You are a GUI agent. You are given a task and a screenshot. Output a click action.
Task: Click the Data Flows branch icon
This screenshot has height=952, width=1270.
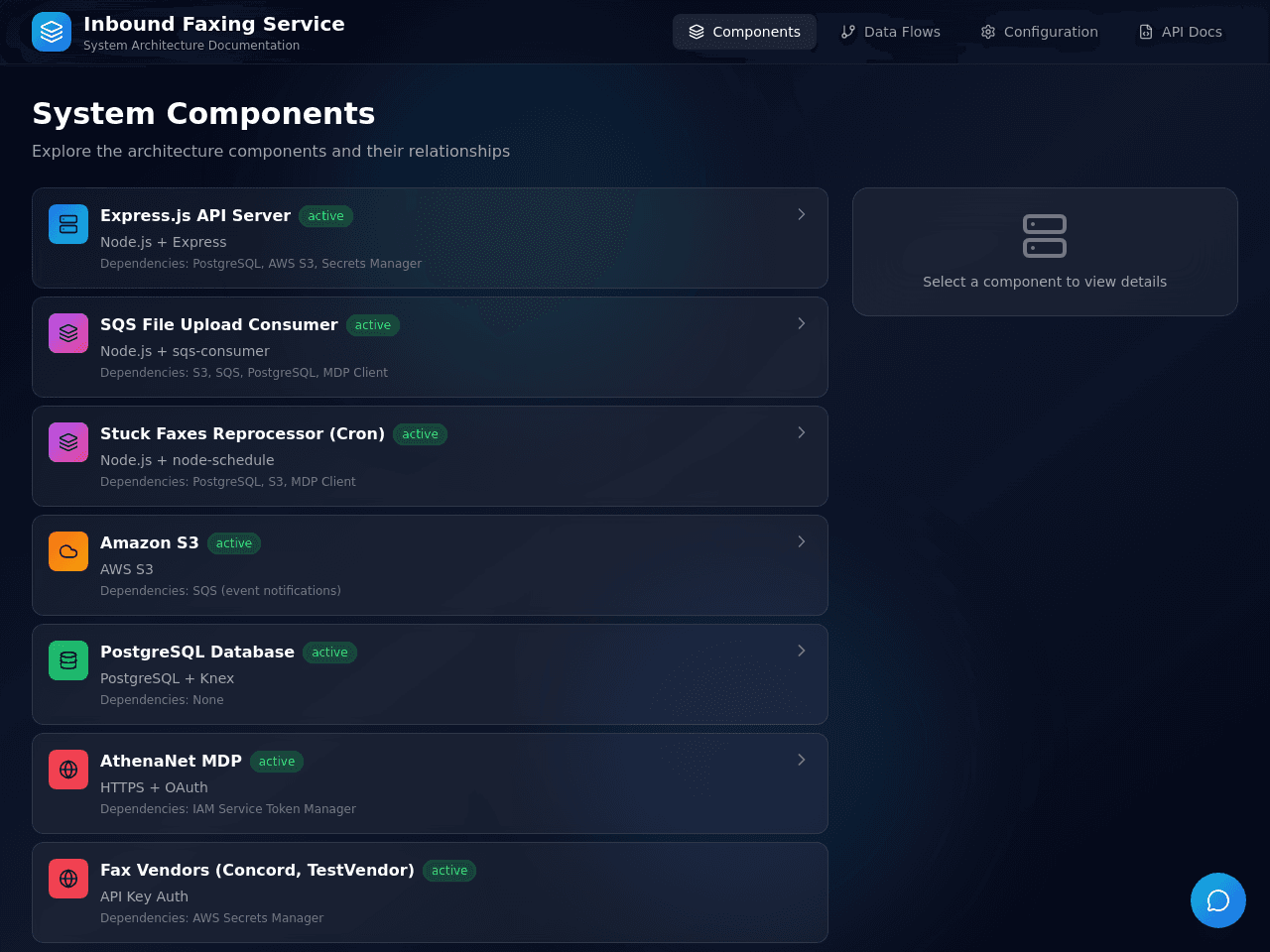(848, 32)
